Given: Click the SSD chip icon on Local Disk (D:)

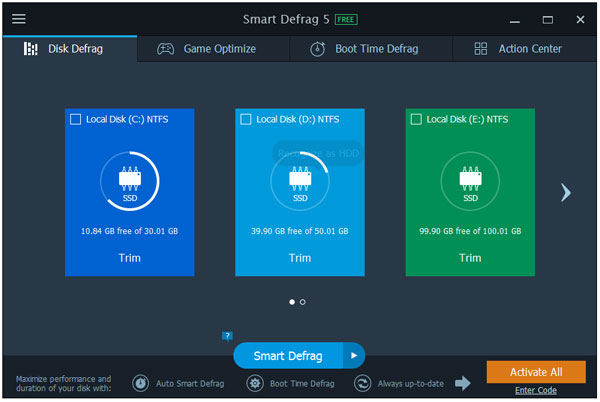Looking at the screenshot, I should pos(300,182).
